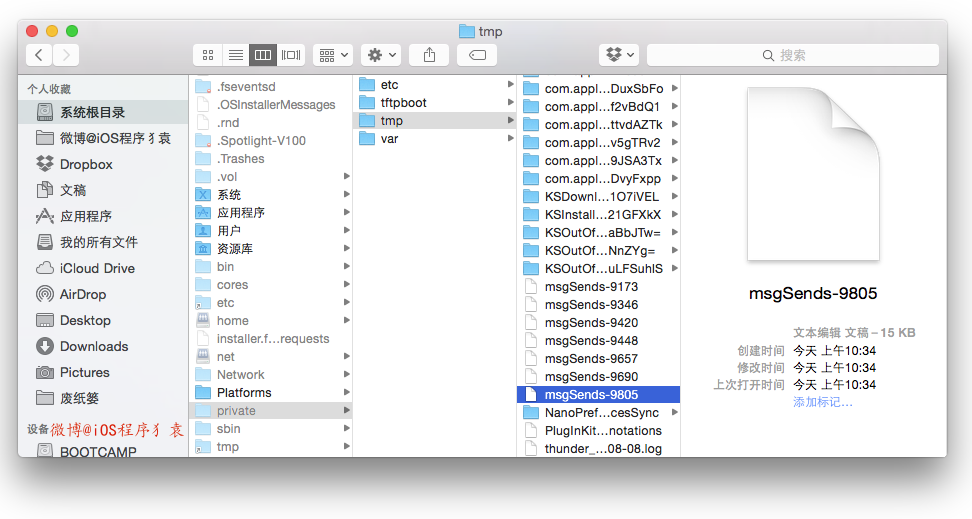Expand the Platforms folder arrow
The image size is (972, 519).
[x=347, y=393]
